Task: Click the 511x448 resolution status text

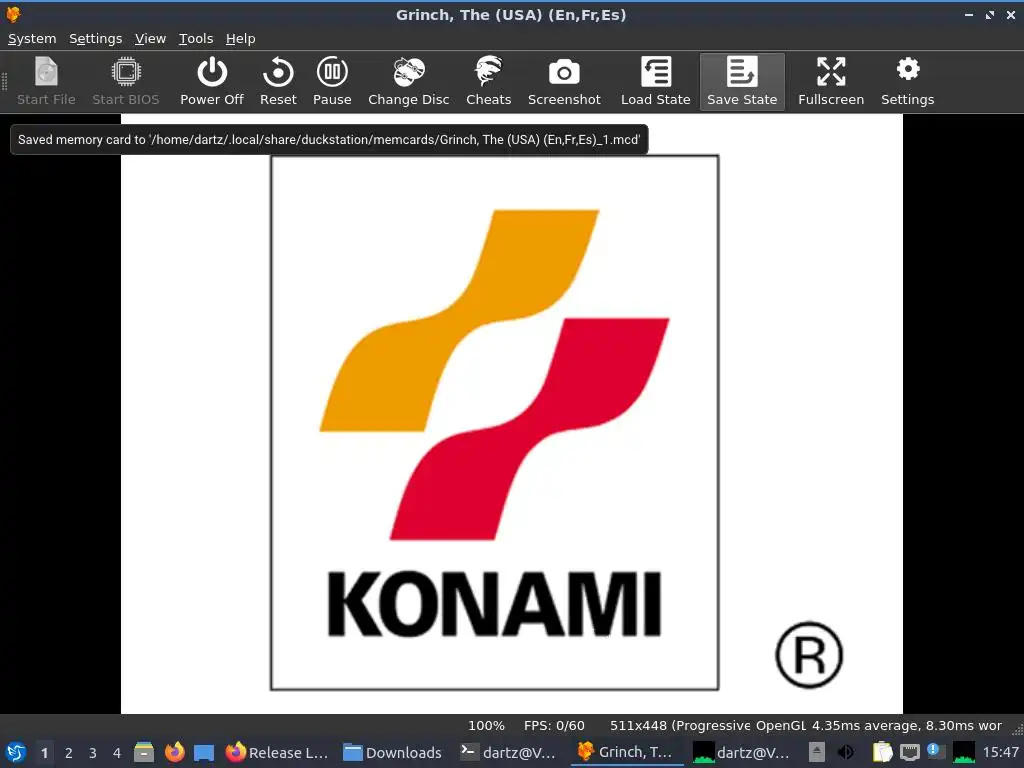Action: pyautogui.click(x=680, y=726)
